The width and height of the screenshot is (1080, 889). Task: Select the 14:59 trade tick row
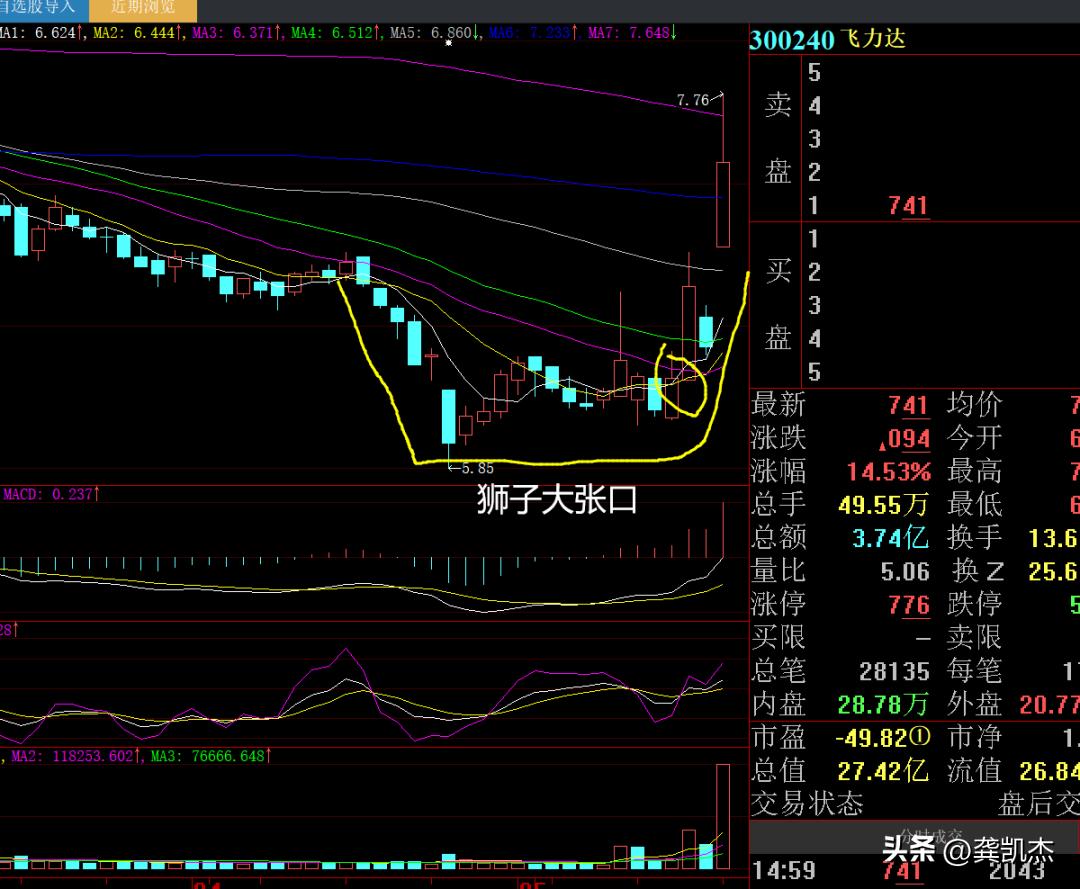coord(915,871)
